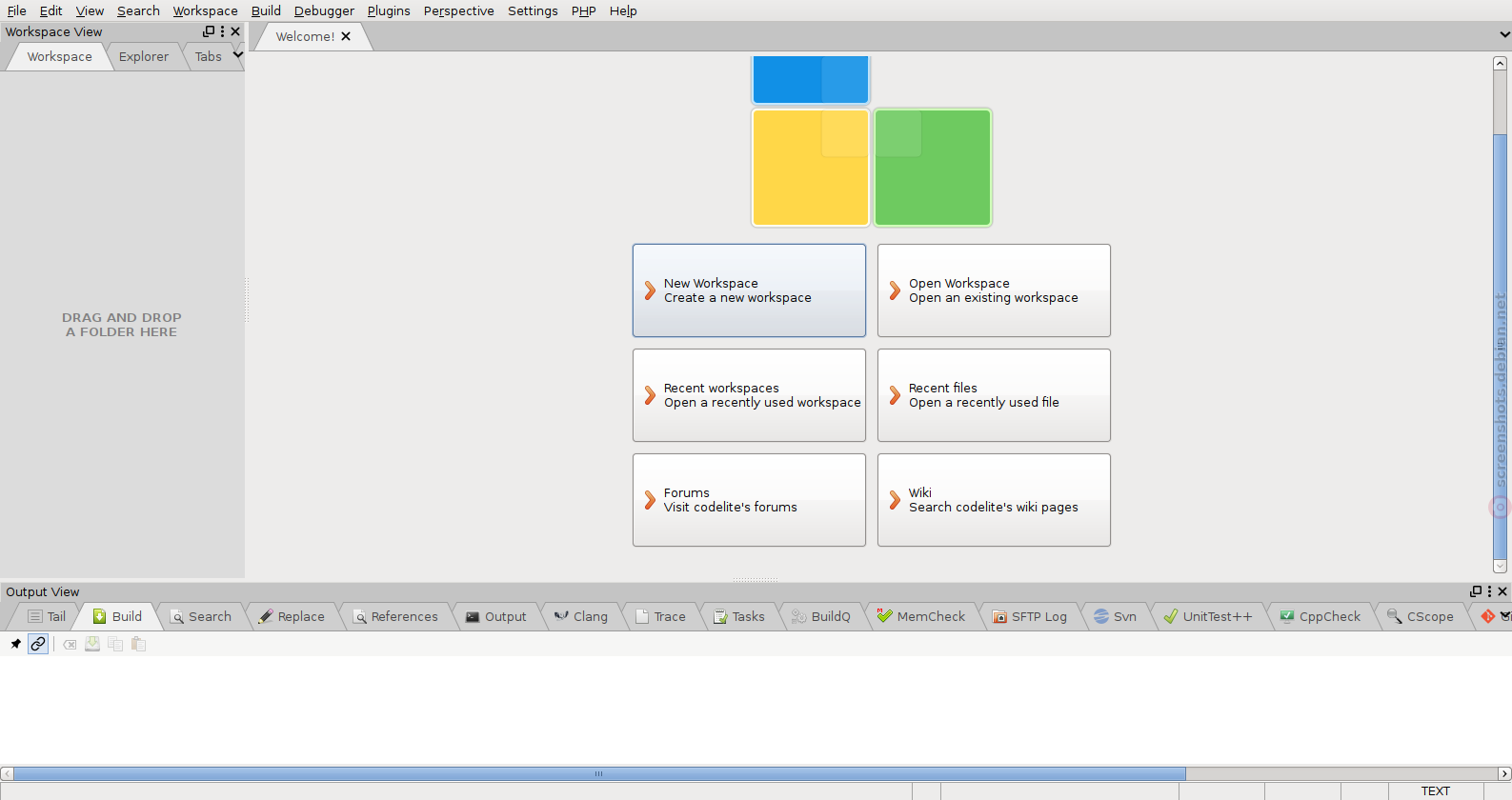
Task: Switch to the BuildQ tab
Action: (821, 616)
